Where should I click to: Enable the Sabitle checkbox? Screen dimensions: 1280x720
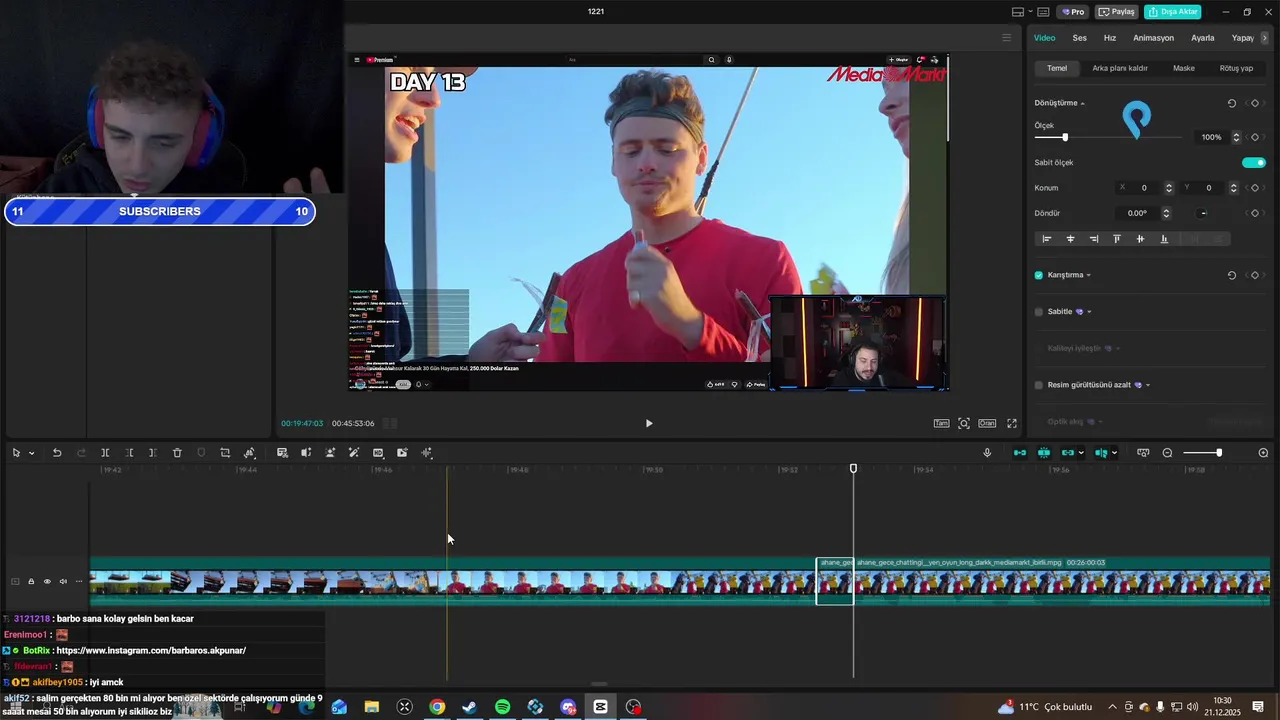(1039, 312)
